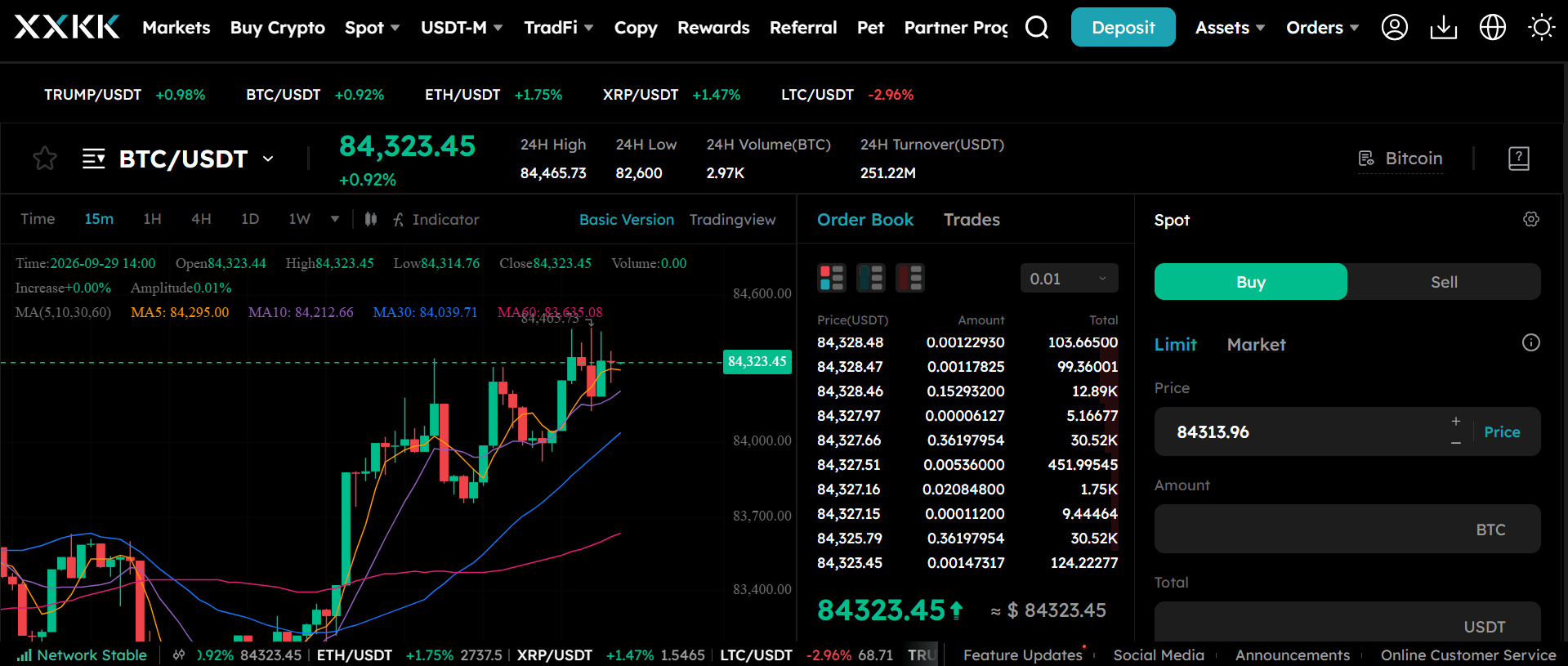The image size is (1568, 666).
Task: Toggle the sun light-theme icon
Action: [1542, 27]
